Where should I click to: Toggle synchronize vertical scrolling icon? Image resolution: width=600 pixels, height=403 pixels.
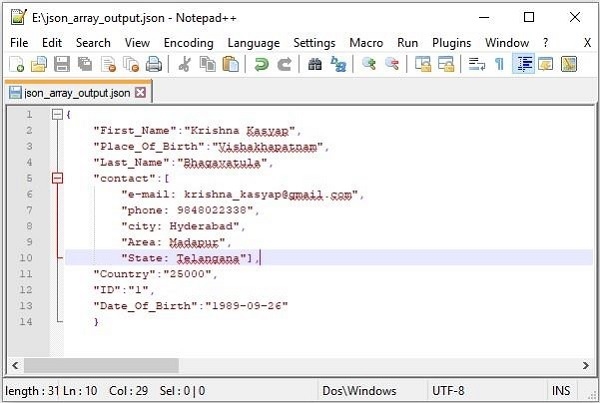click(423, 64)
